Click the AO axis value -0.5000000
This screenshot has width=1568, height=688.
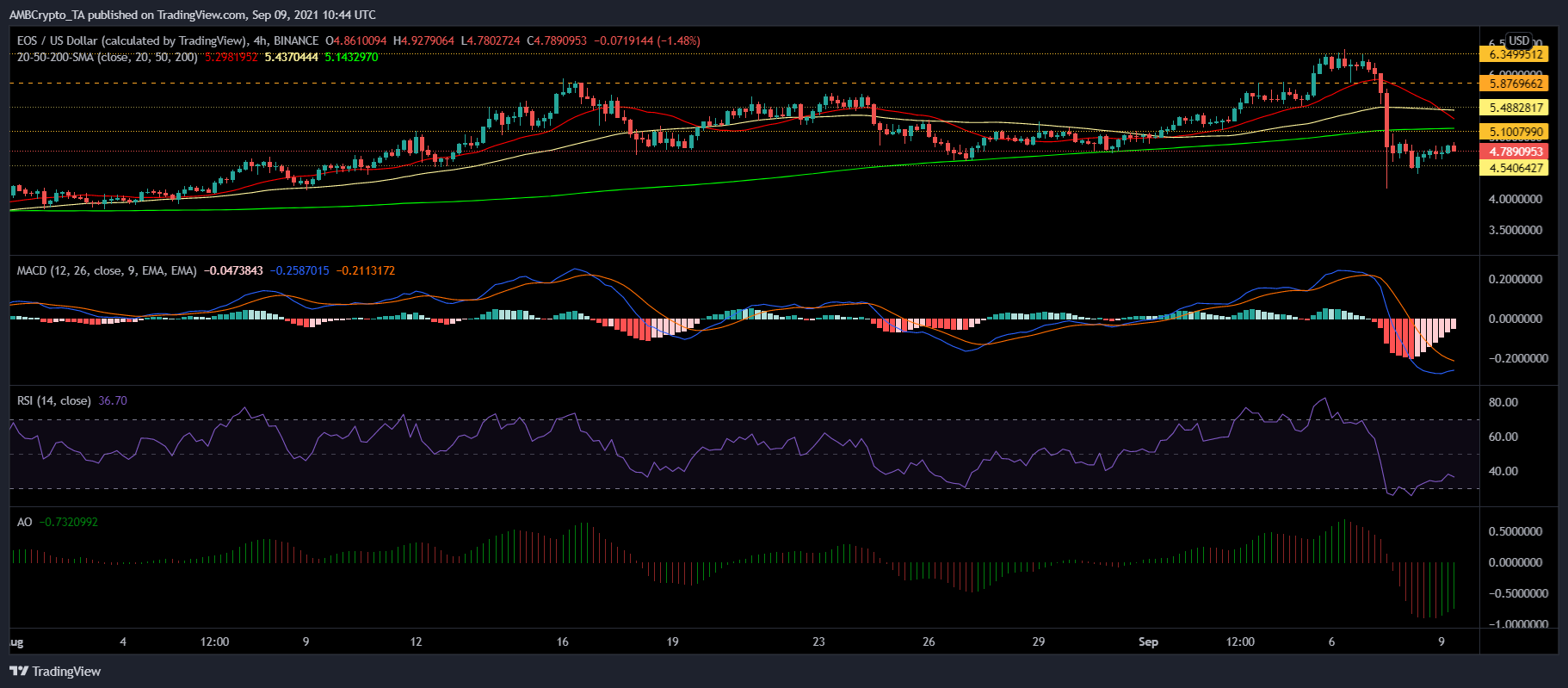[x=1517, y=593]
